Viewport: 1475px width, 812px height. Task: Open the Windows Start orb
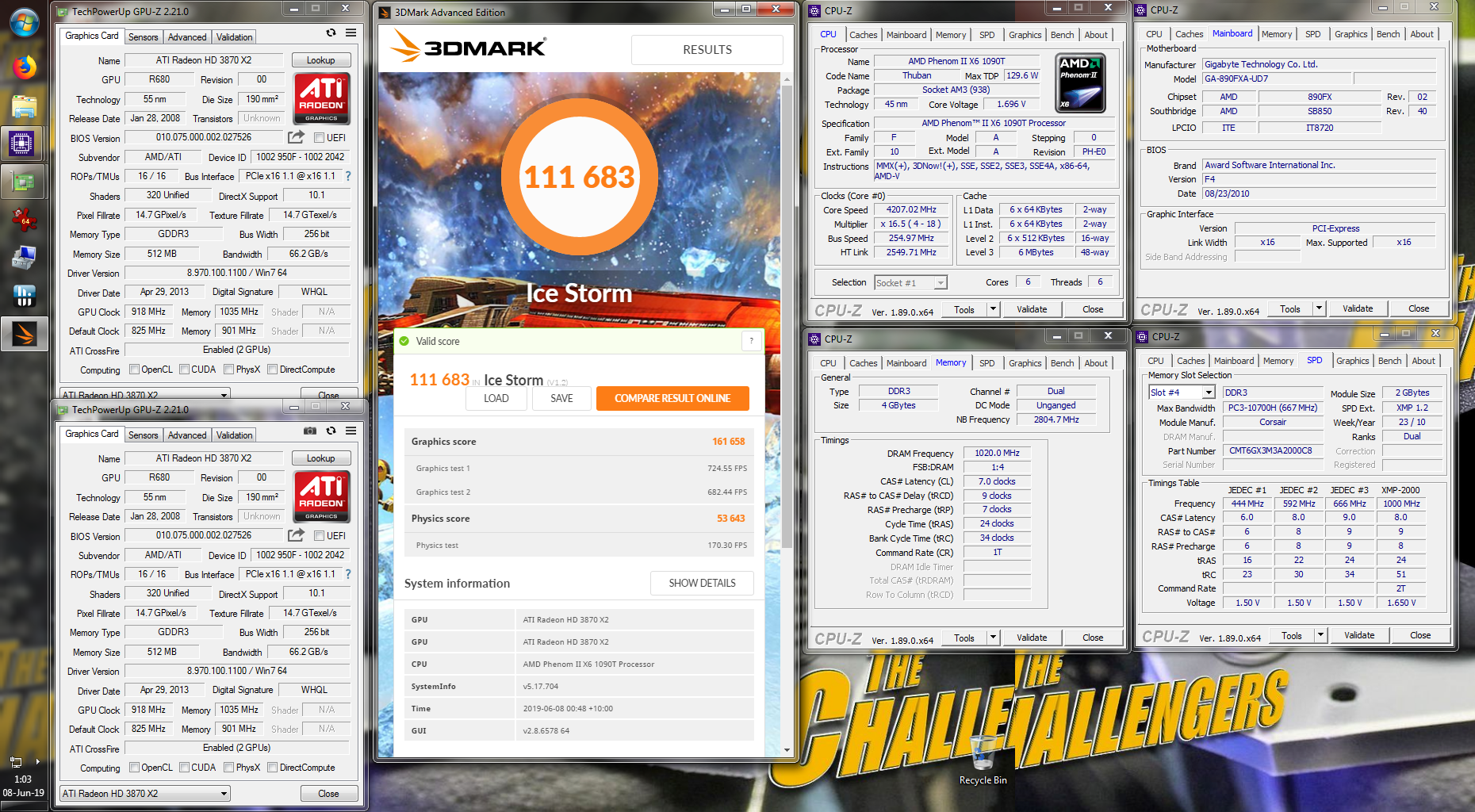click(x=24, y=21)
